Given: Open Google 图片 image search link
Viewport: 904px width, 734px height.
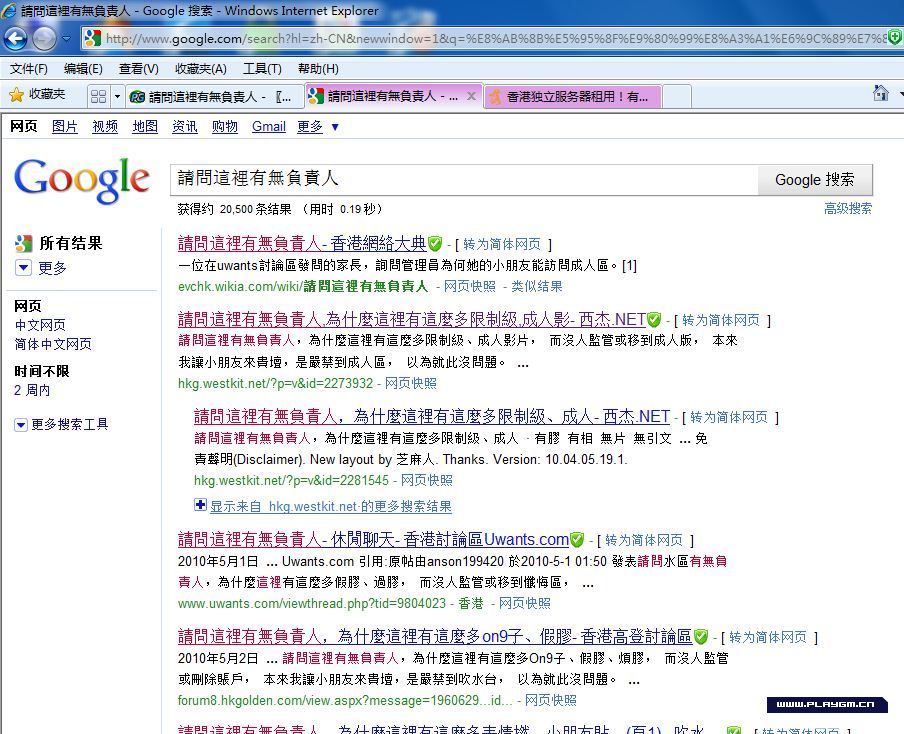Looking at the screenshot, I should click(x=65, y=126).
